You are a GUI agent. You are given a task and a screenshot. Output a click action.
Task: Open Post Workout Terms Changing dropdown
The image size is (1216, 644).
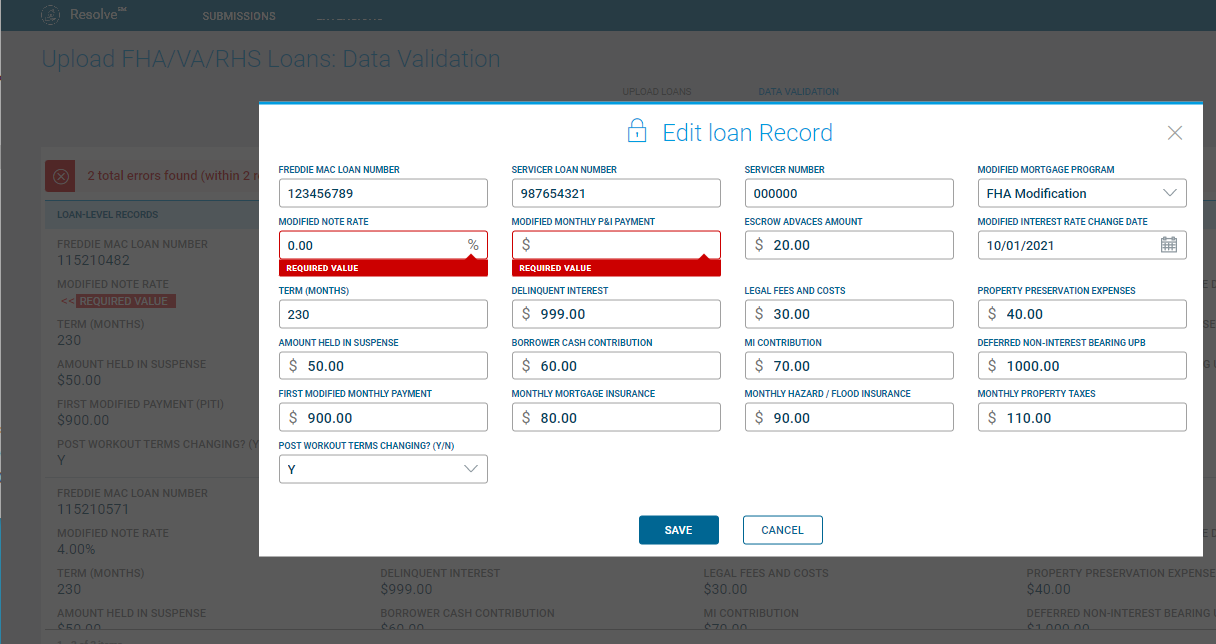pyautogui.click(x=383, y=469)
